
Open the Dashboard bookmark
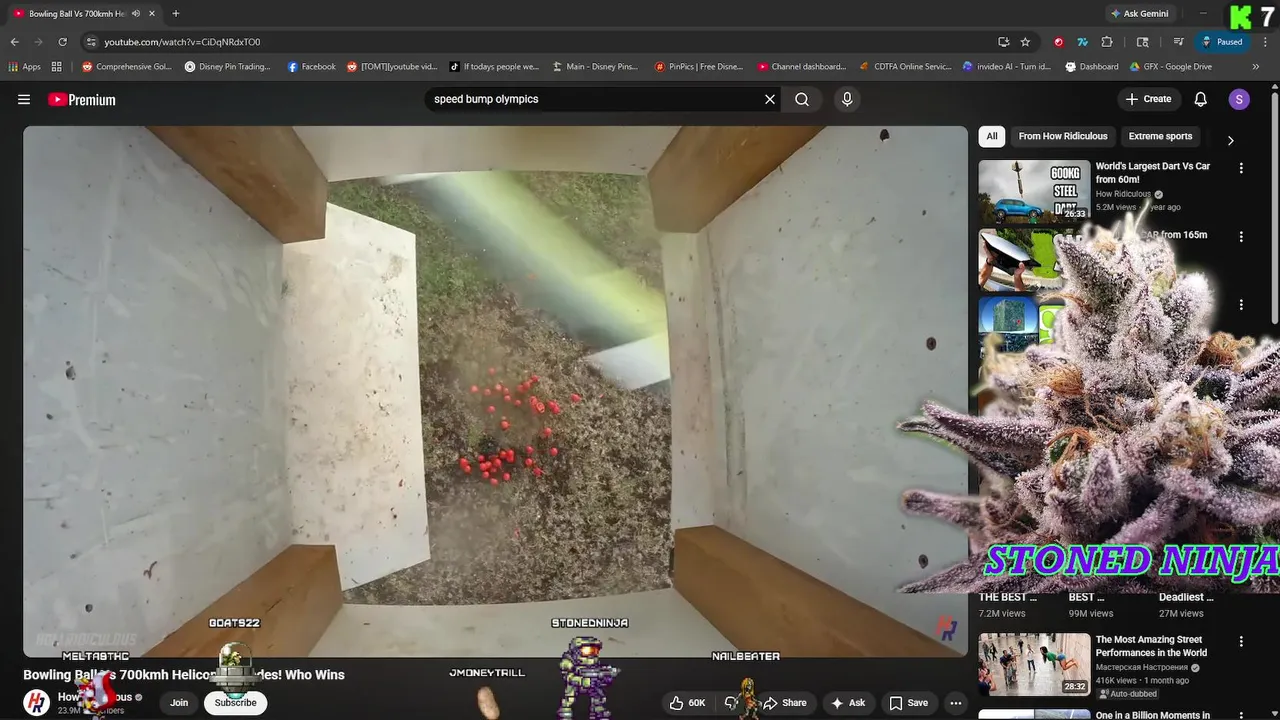1092,67
